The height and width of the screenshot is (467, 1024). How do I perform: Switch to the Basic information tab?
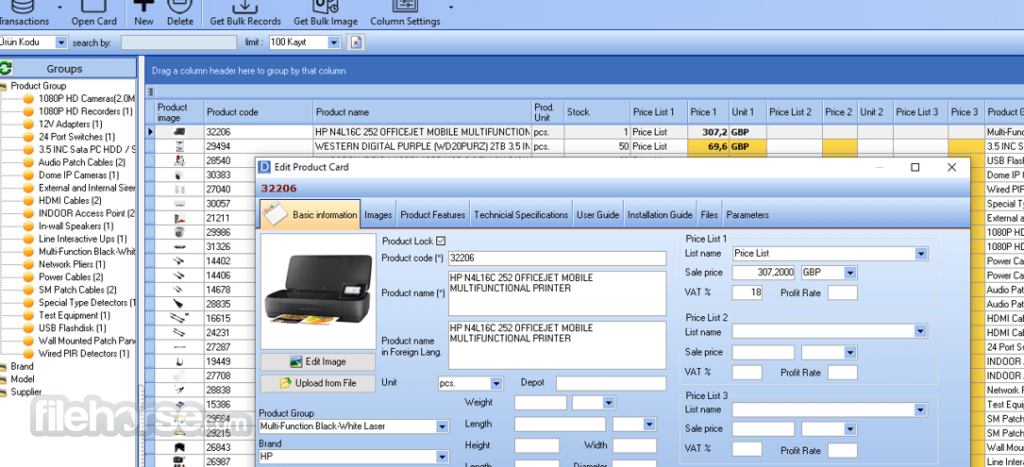[310, 214]
